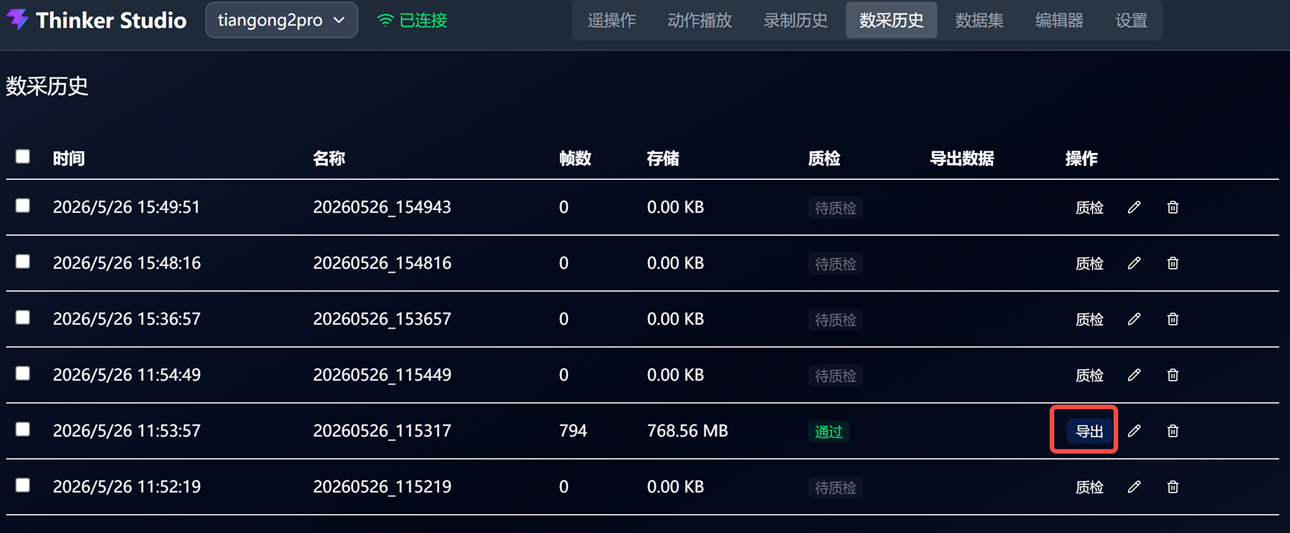The height and width of the screenshot is (533, 1290).
Task: Edit record 20260526_154816 with pencil icon
Action: pos(1134,263)
